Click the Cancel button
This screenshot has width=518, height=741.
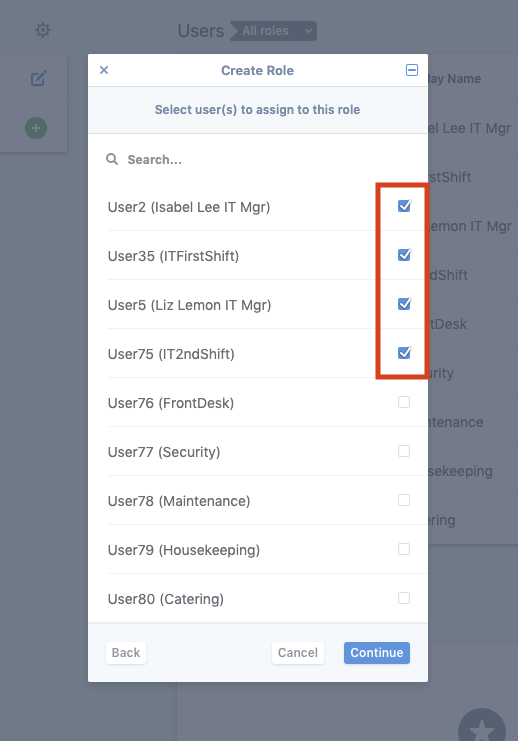(x=298, y=653)
